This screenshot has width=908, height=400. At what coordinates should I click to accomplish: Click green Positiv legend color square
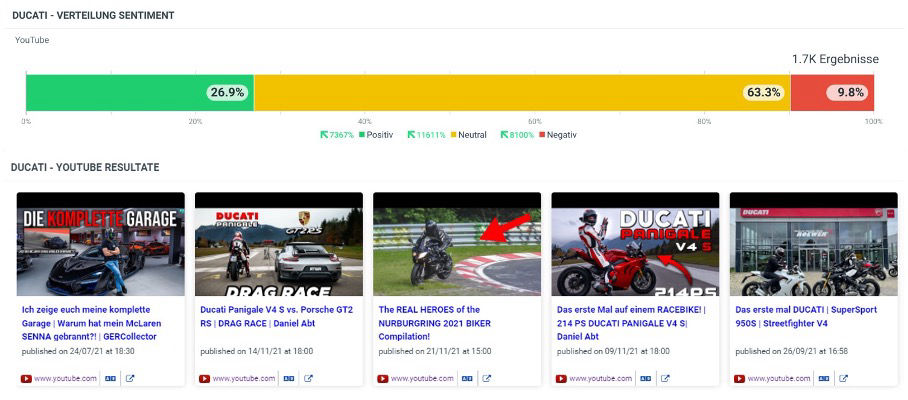click(x=361, y=135)
